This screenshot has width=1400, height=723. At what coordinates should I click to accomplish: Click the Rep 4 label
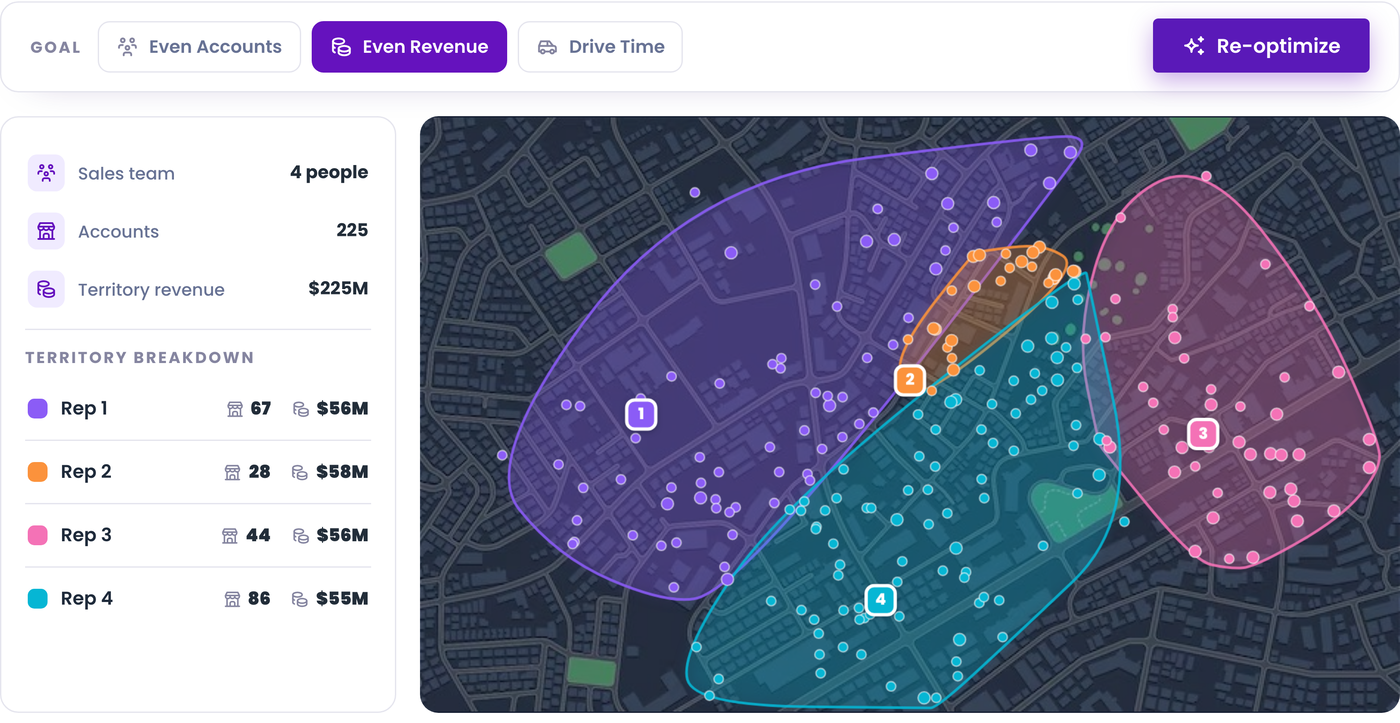(87, 599)
